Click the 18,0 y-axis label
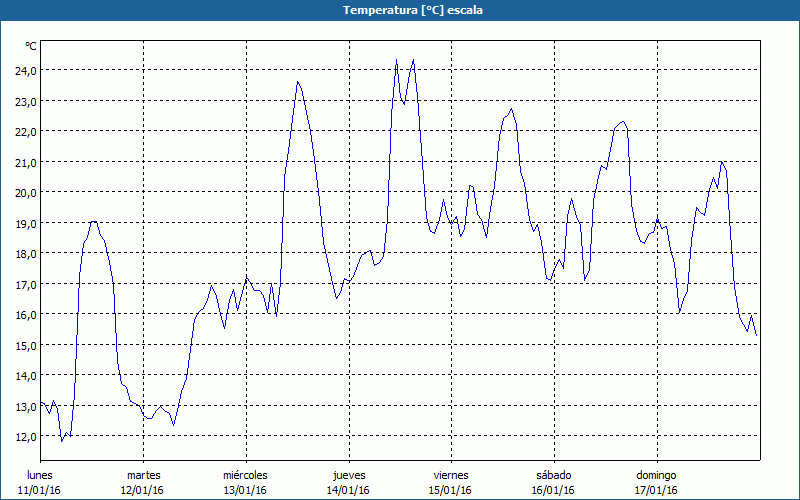Screen dimensions: 800x500 tap(25, 254)
